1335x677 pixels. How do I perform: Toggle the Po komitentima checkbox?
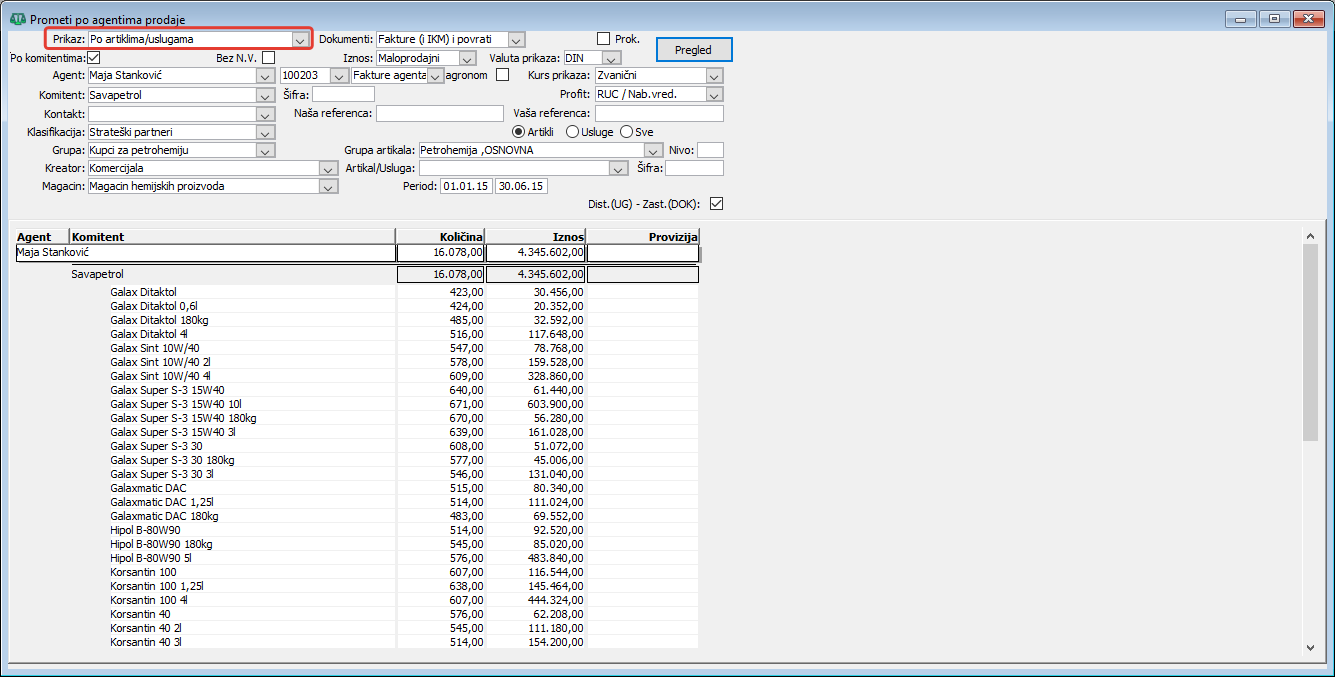(94, 57)
